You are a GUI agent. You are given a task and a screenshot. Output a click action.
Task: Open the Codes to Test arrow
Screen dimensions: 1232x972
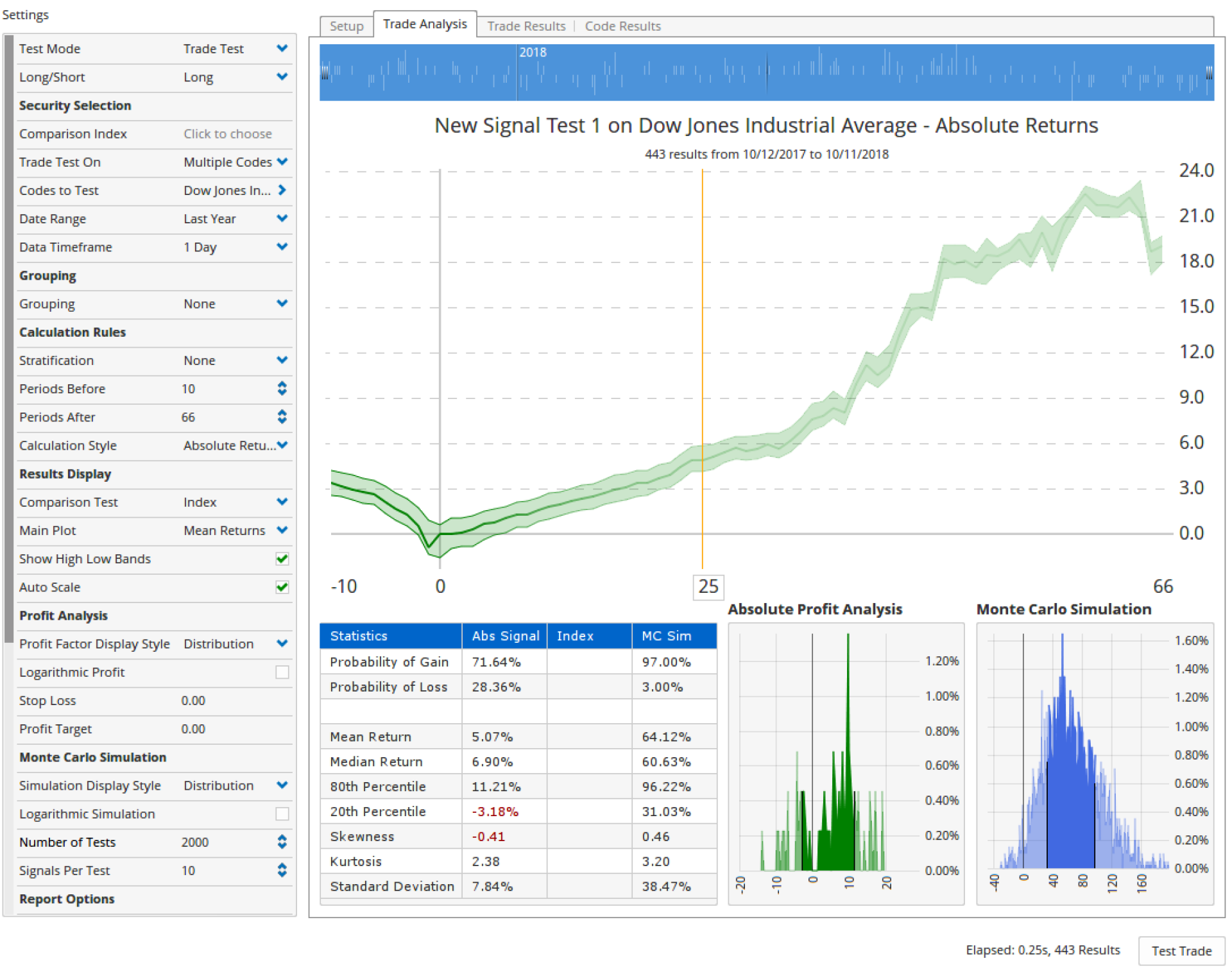[282, 190]
